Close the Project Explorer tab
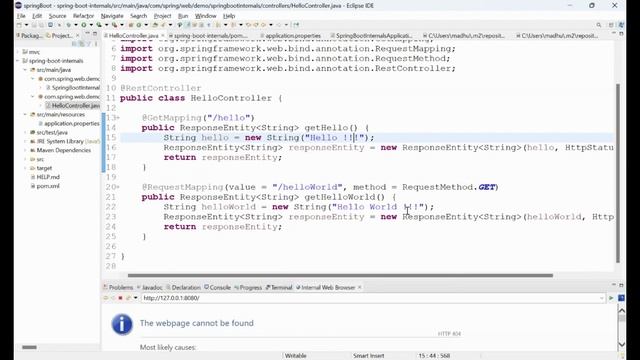Image resolution: width=640 pixels, height=360 pixels. [x=78, y=36]
